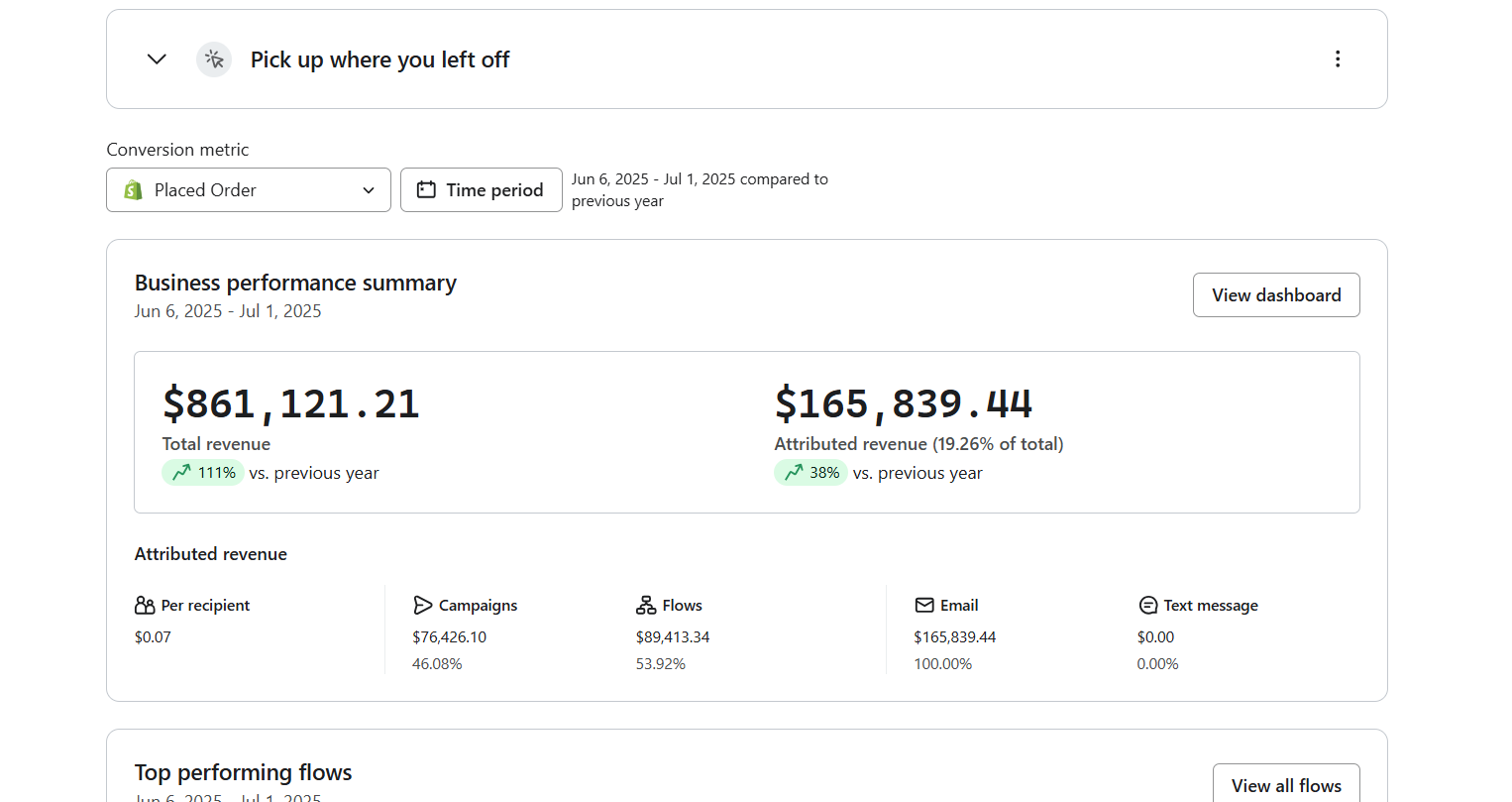Click the calendar icon in Time period

(x=426, y=190)
